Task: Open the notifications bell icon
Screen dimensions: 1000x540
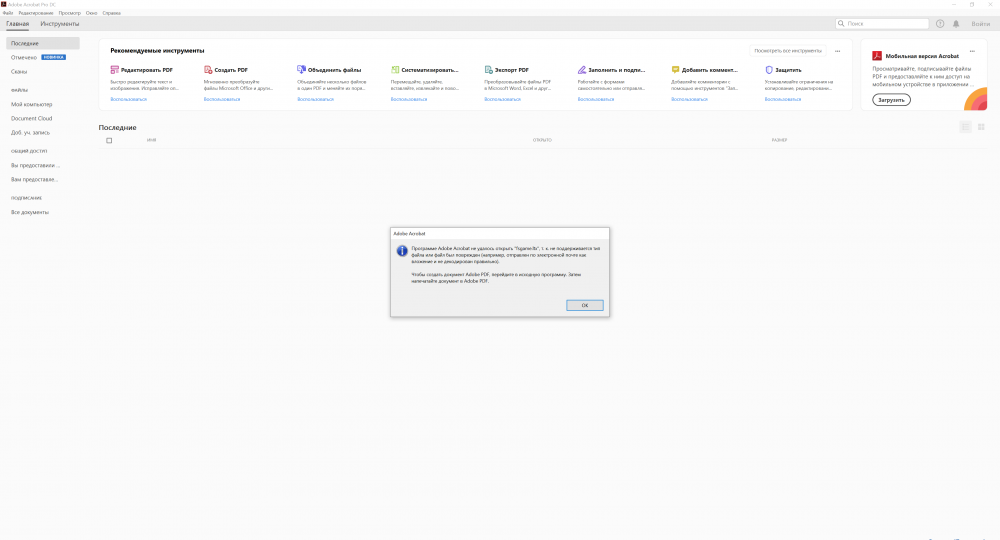Action: click(956, 24)
